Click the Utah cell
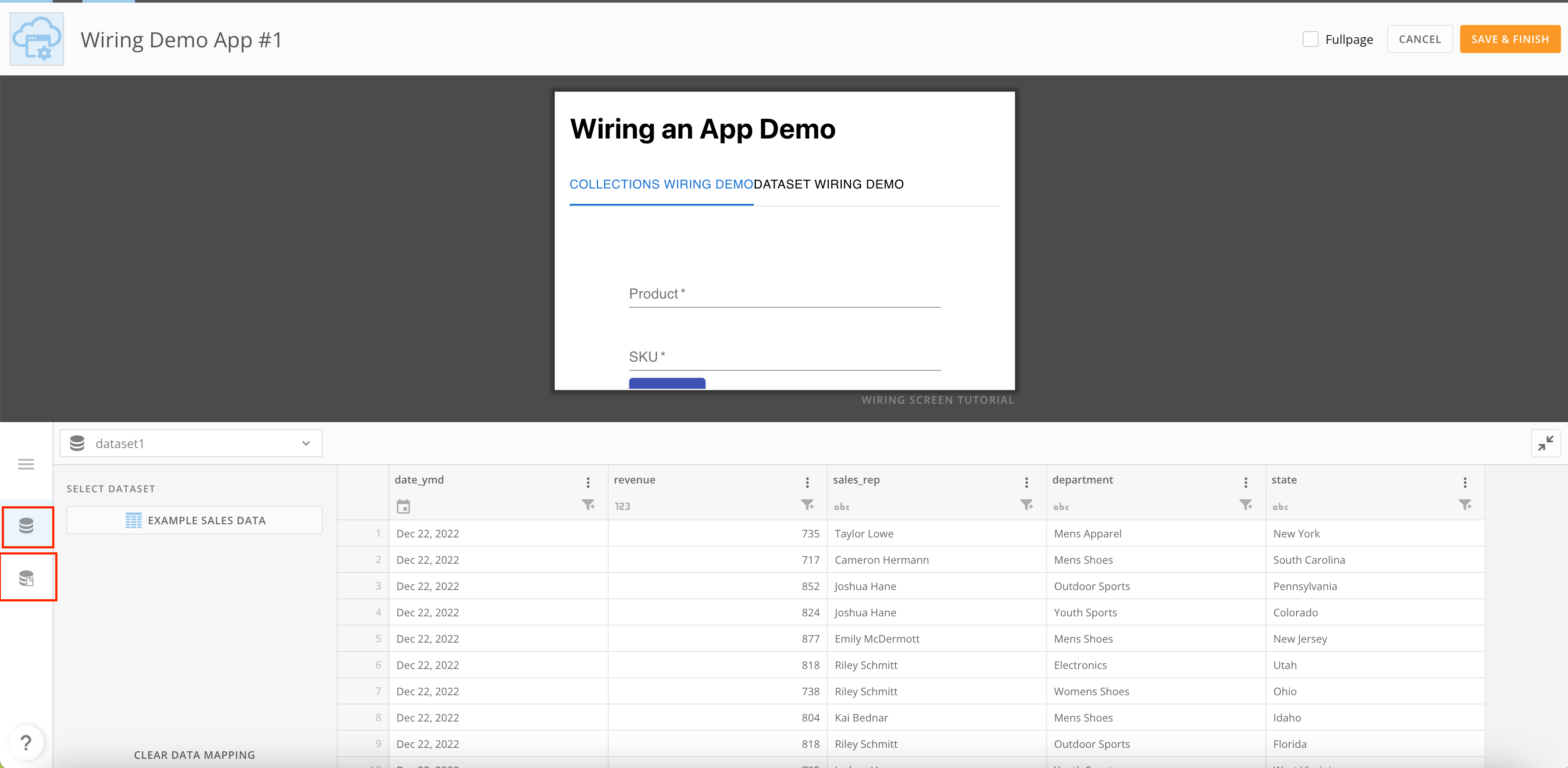This screenshot has width=1568, height=768. pyautogui.click(x=1375, y=665)
